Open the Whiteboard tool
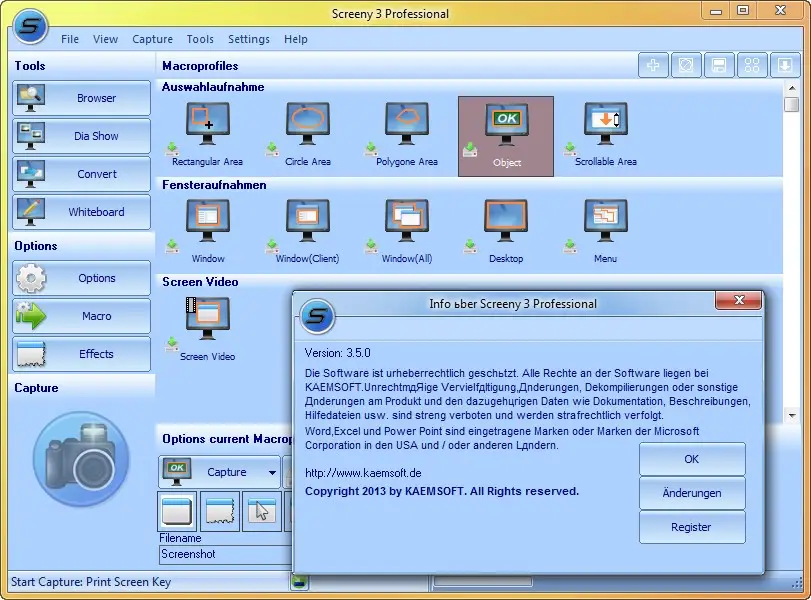The height and width of the screenshot is (600, 811). coord(82,212)
